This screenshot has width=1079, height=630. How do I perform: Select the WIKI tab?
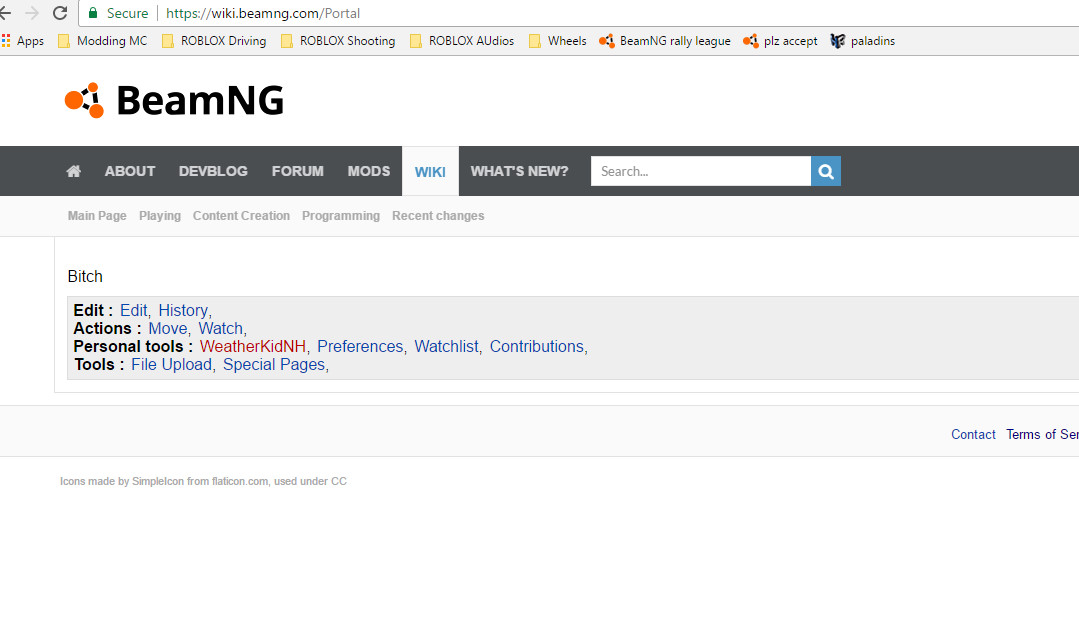[430, 172]
